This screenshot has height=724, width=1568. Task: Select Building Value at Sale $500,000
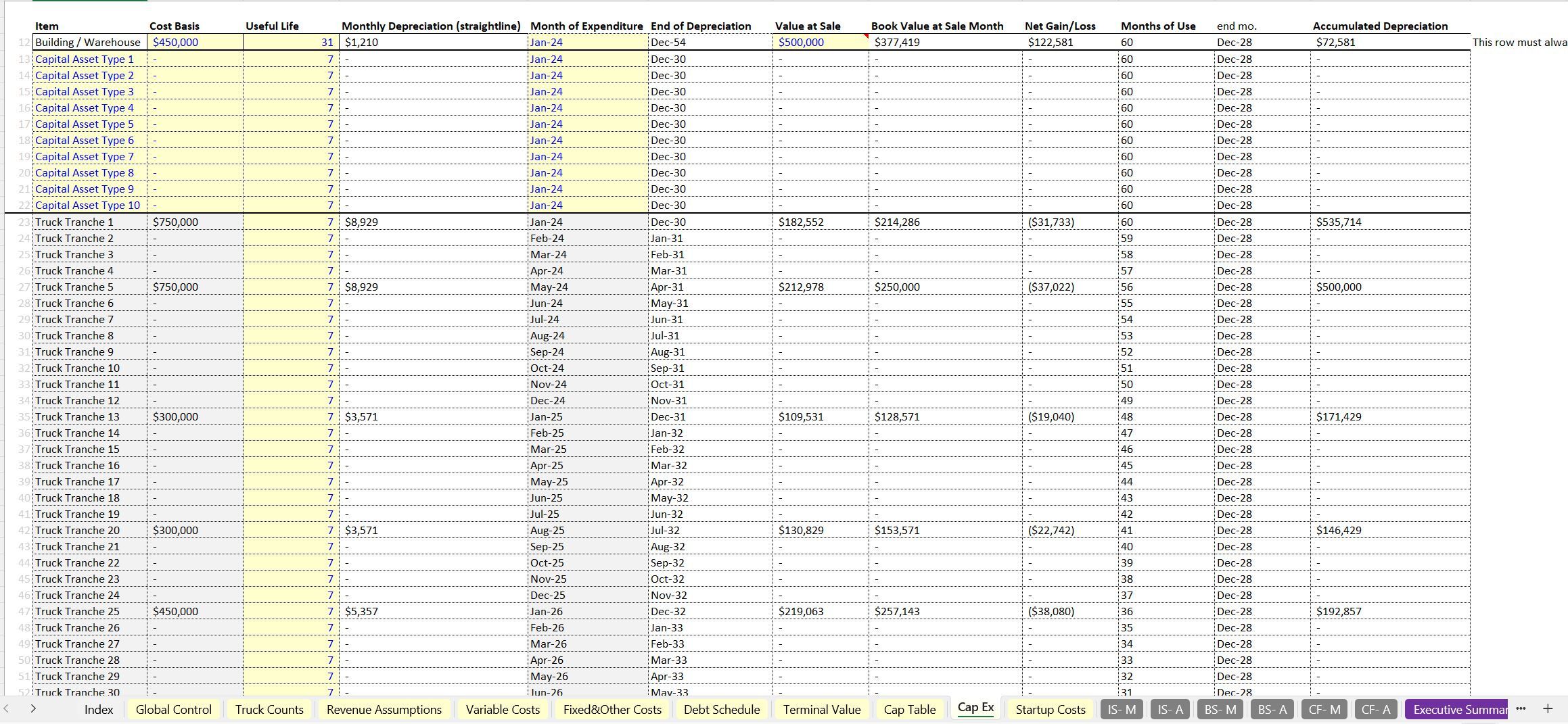(x=821, y=42)
